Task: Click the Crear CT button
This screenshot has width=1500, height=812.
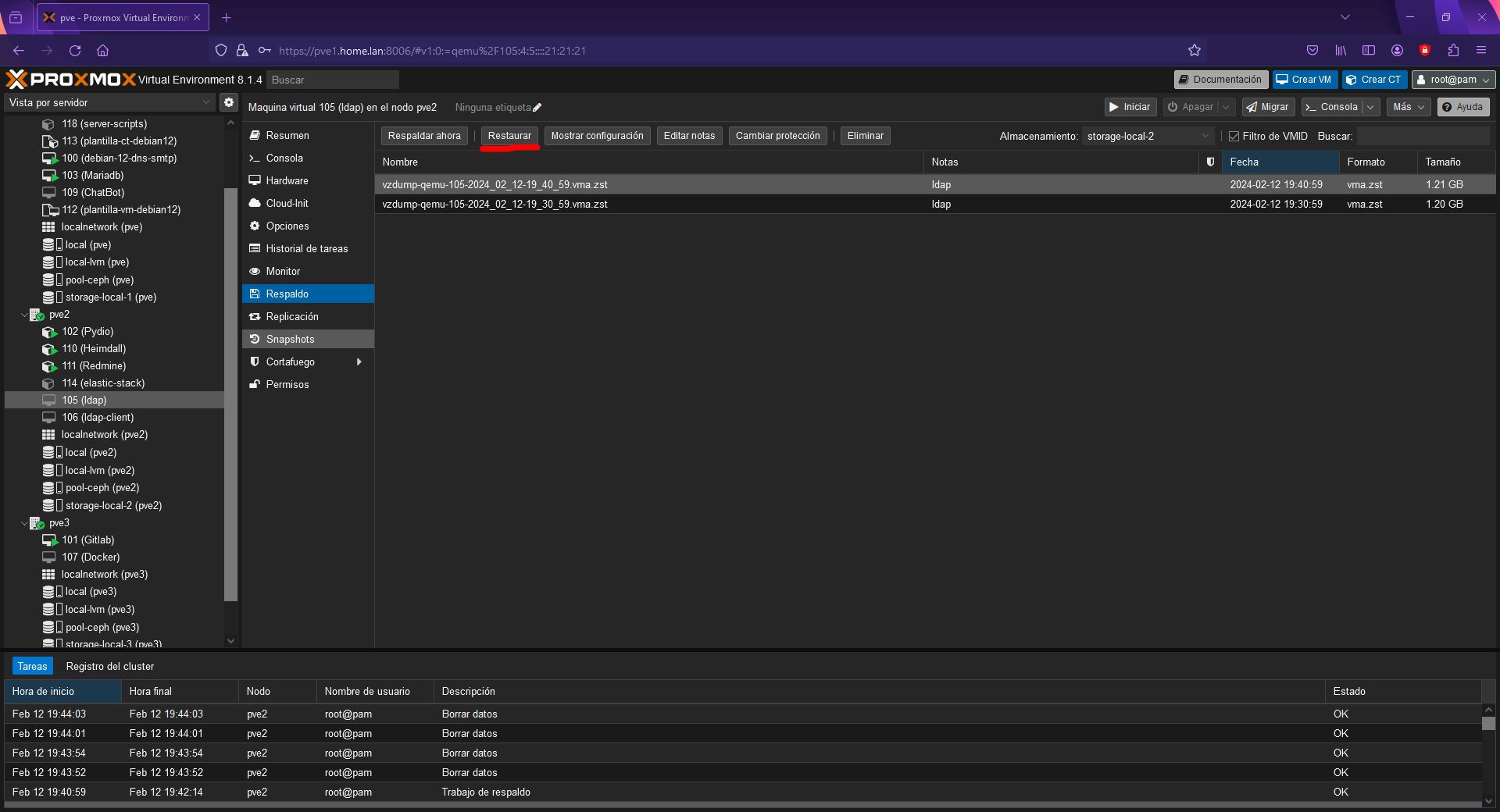Action: point(1374,80)
